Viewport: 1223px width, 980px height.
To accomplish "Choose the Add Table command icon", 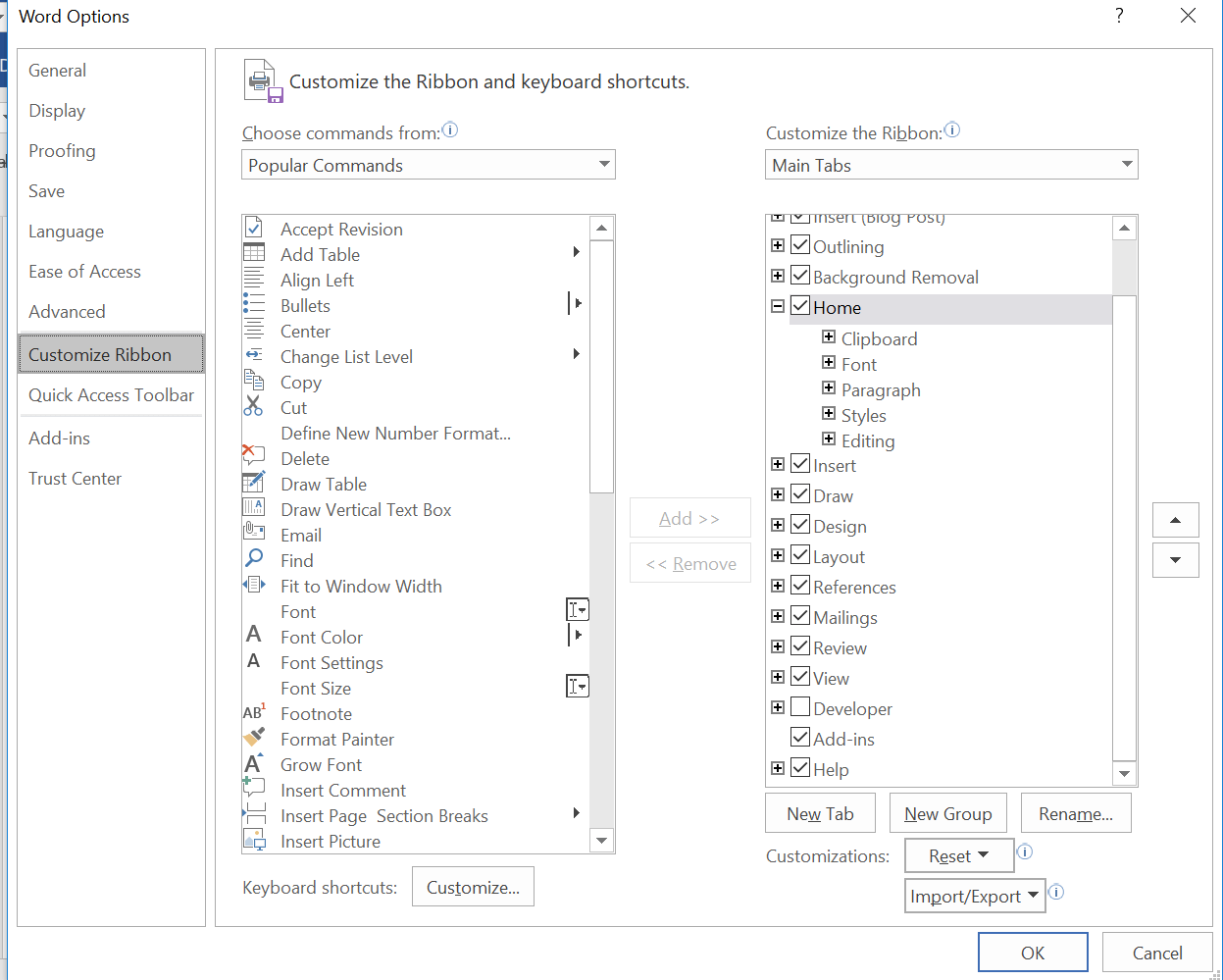I will click(x=254, y=254).
